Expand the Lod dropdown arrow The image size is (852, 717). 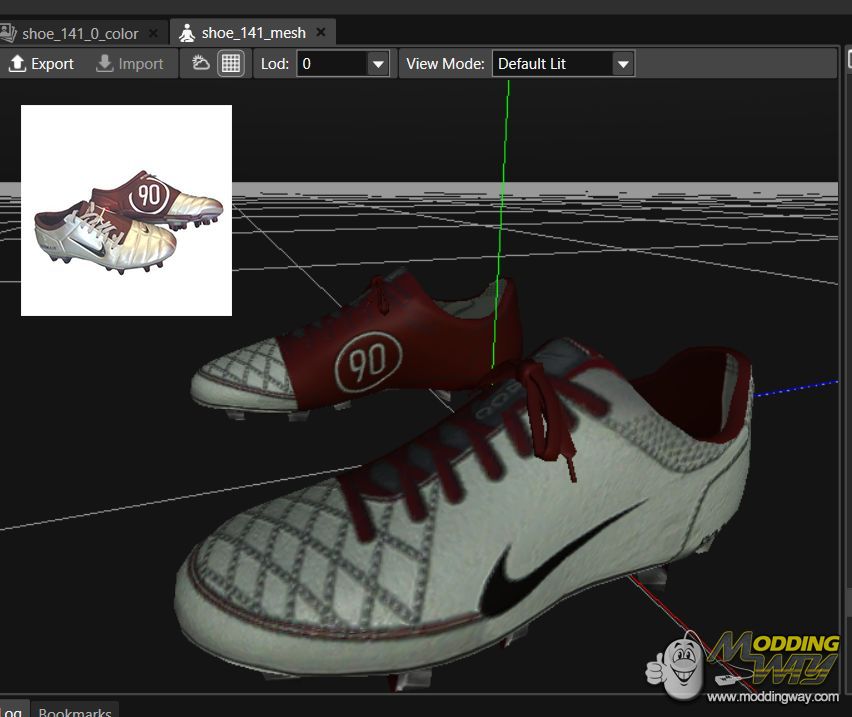pyautogui.click(x=378, y=64)
